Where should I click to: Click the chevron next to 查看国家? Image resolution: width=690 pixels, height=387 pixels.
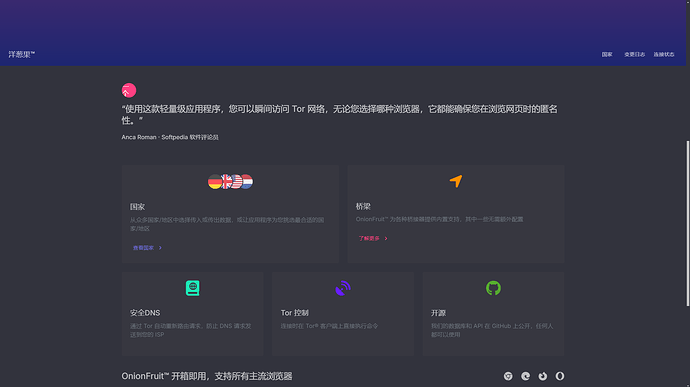click(160, 248)
